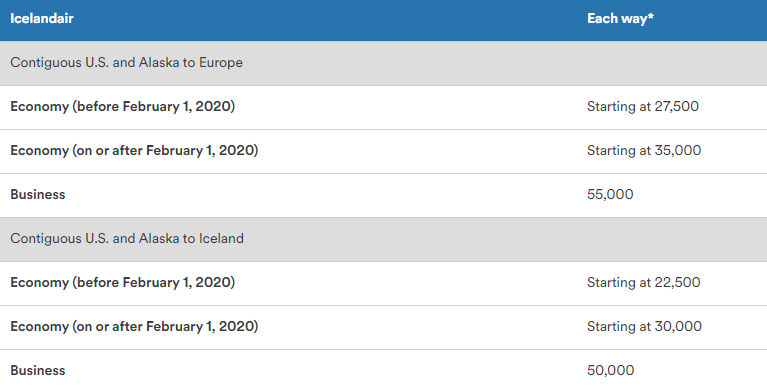Click Iceland Economy on or after February 1 label

point(134,327)
